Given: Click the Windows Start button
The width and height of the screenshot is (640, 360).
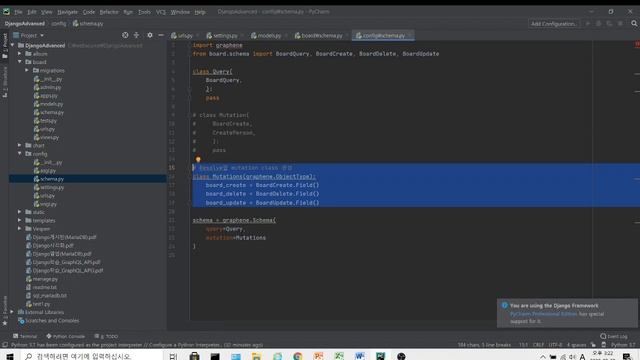Looking at the screenshot, I should click(10, 356).
